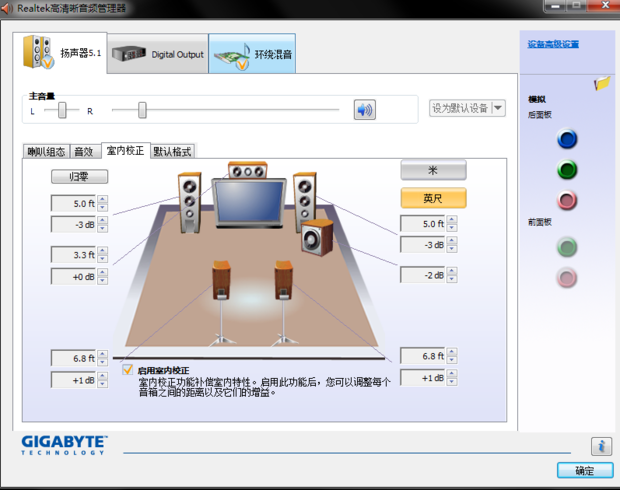The width and height of the screenshot is (620, 490).
Task: Click the L/R balance slider handle
Action: (x=62, y=110)
